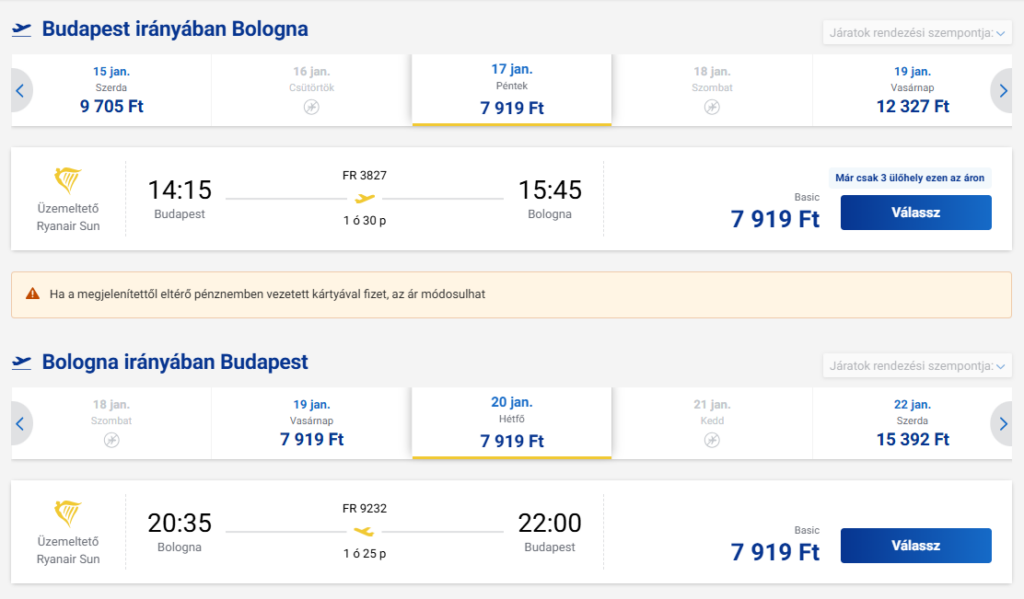
Task: Select the 15 jan. Szerda 9 705 Ft date
Action: (111, 90)
